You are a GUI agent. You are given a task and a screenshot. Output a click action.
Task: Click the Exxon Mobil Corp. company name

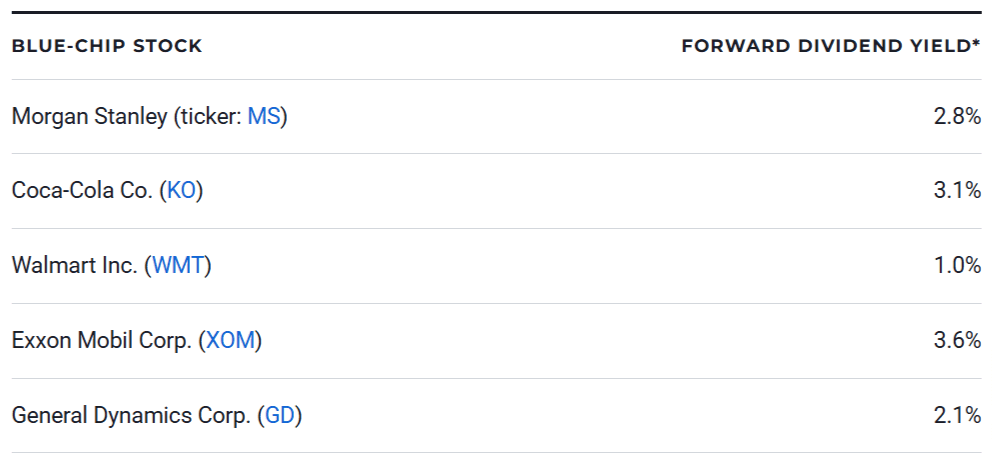click(101, 340)
